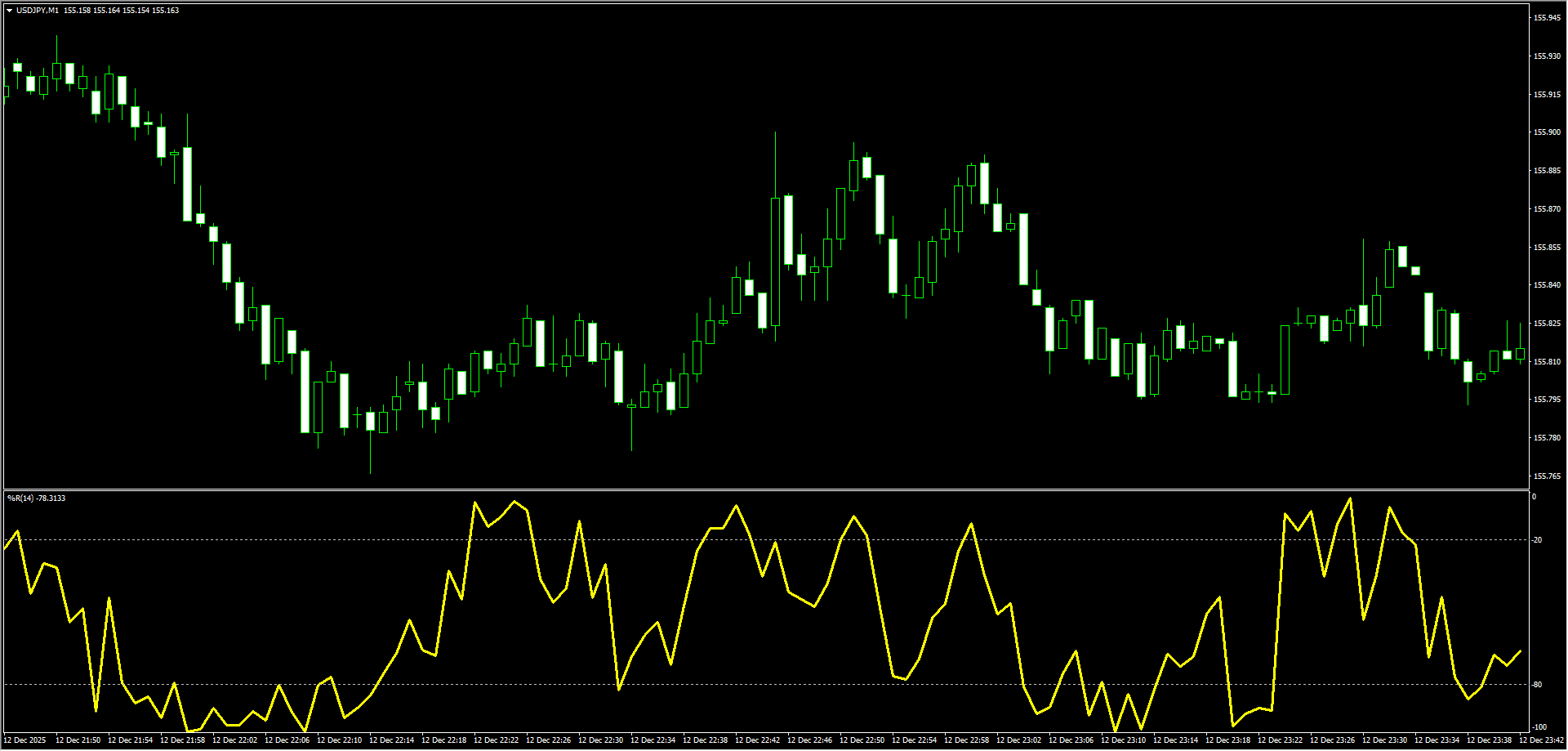Click the 155.163 close price in header
Image resolution: width=1568 pixels, height=751 pixels.
pos(165,11)
